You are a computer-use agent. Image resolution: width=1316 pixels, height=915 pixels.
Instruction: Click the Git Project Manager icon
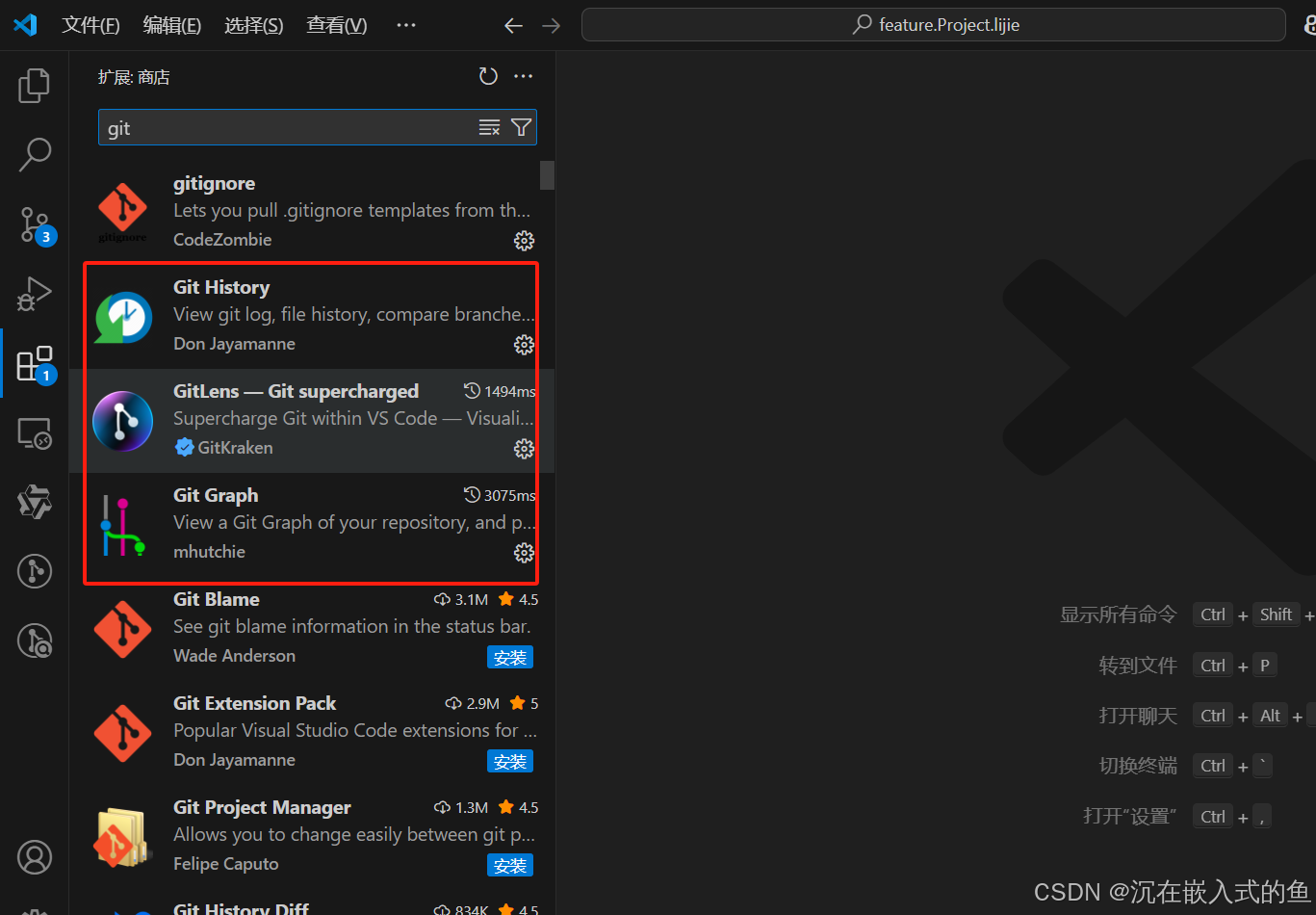122,837
